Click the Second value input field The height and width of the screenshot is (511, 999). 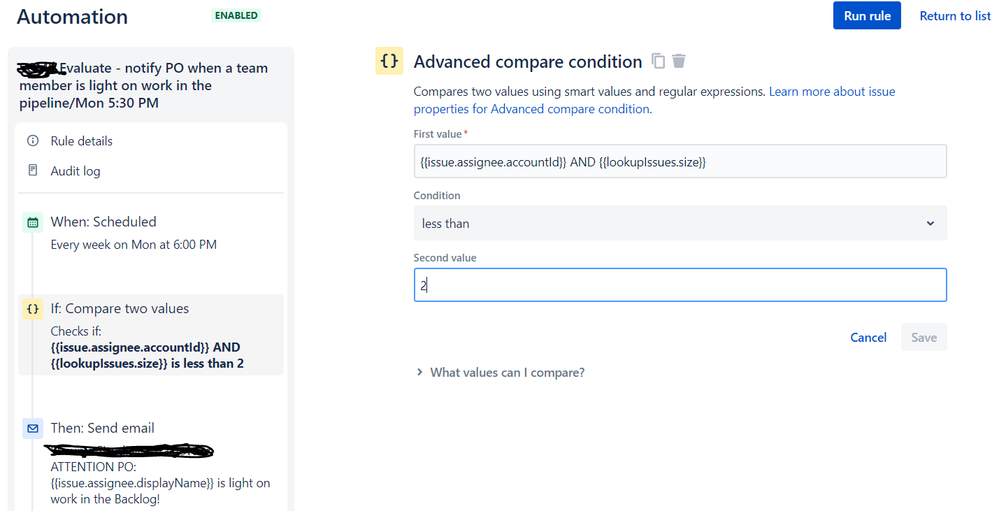pyautogui.click(x=680, y=285)
